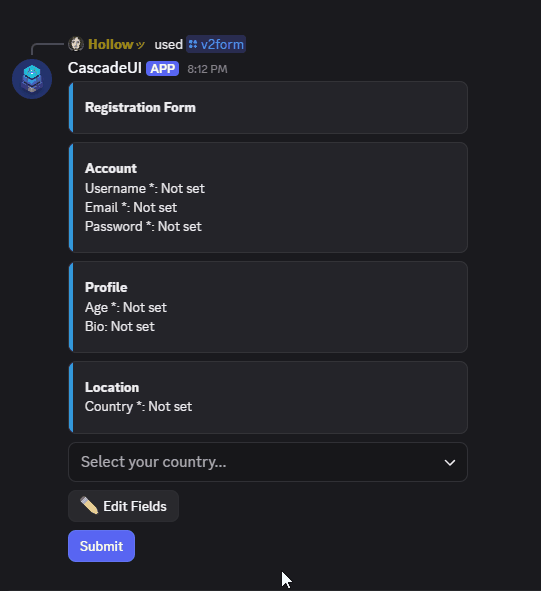Submit the registration form
The image size is (541, 591).
[101, 546]
